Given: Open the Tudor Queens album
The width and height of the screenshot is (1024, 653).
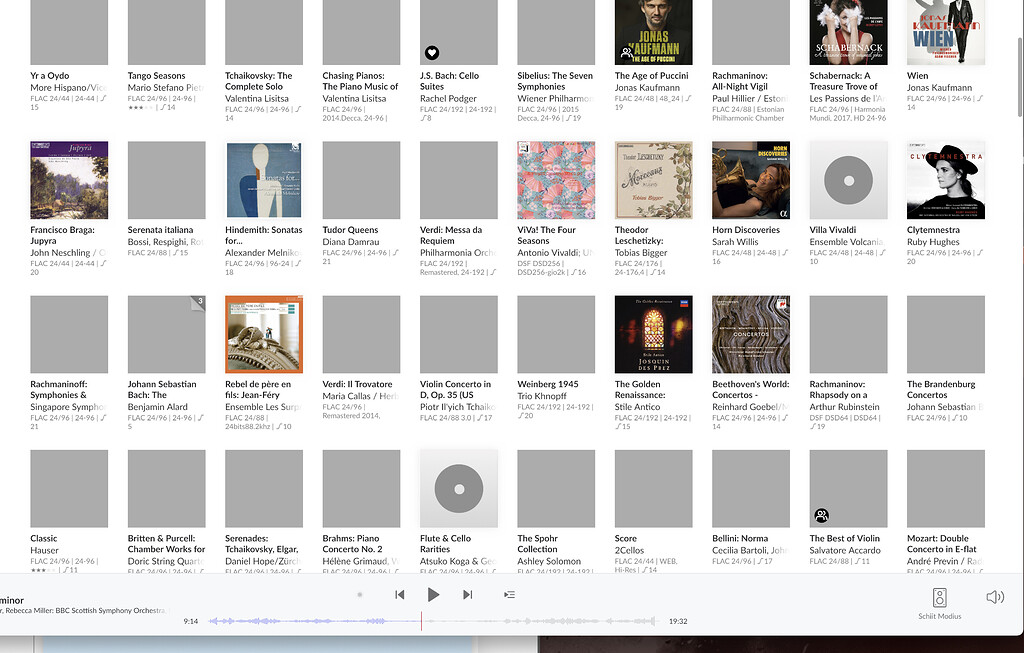Looking at the screenshot, I should pos(361,179).
